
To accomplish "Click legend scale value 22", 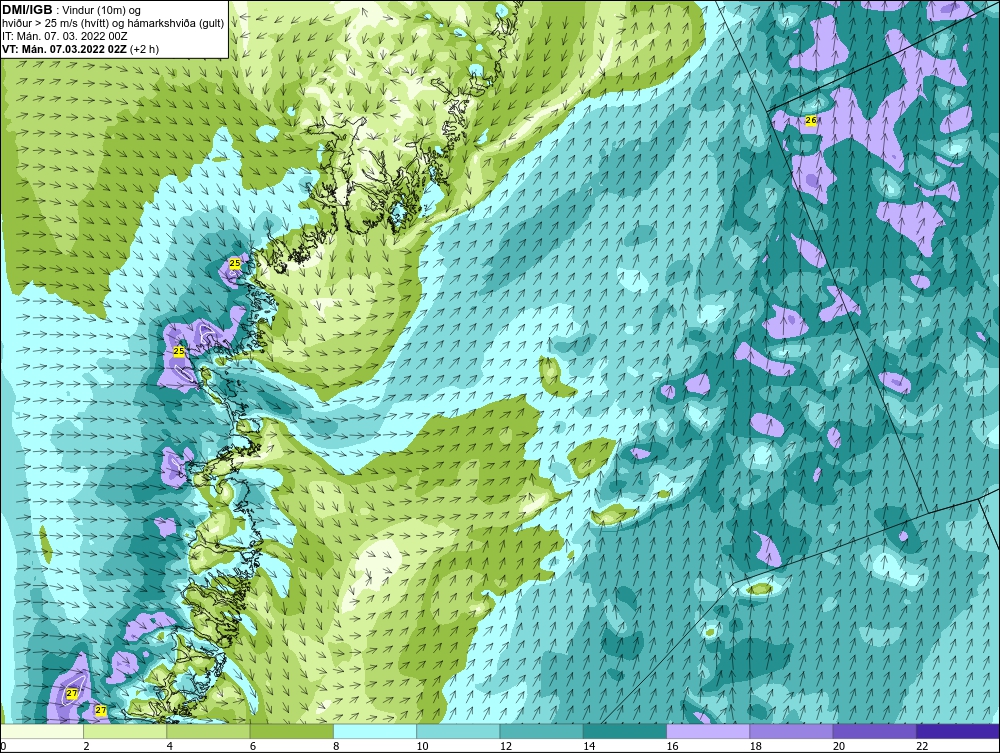I will tap(922, 747).
